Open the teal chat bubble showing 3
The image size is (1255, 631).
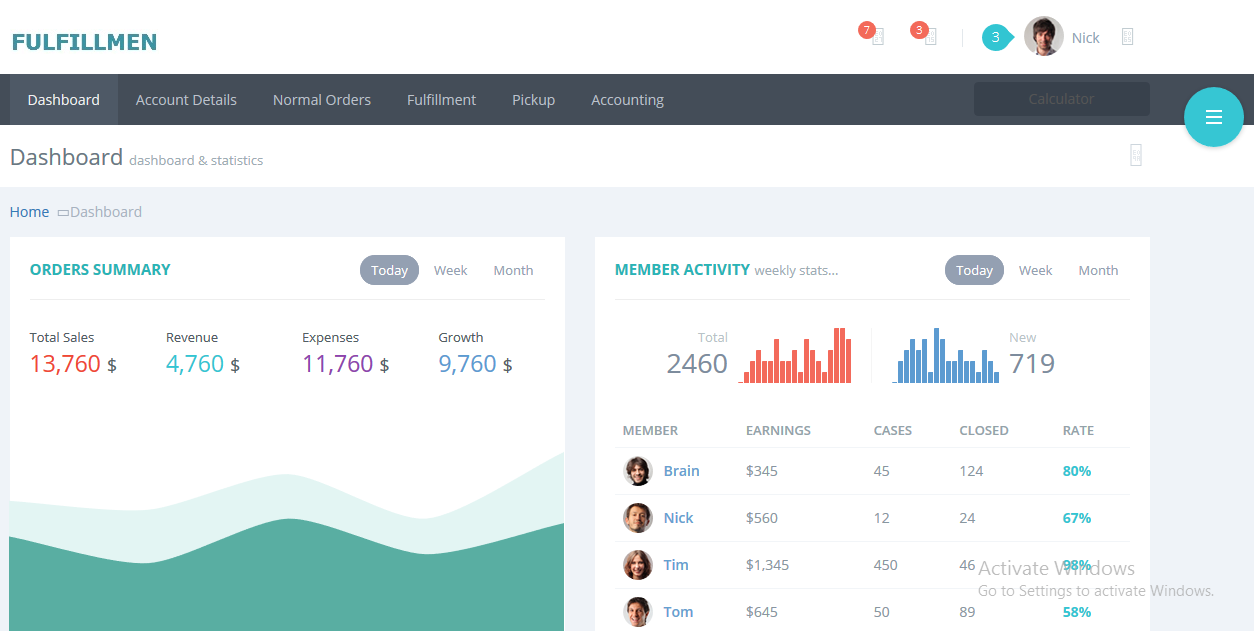tap(995, 37)
